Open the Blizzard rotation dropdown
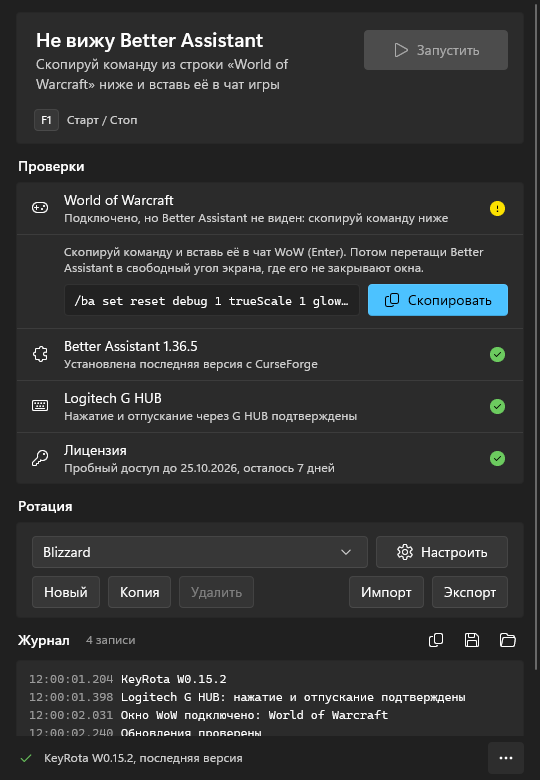The width and height of the screenshot is (540, 780). 200,552
